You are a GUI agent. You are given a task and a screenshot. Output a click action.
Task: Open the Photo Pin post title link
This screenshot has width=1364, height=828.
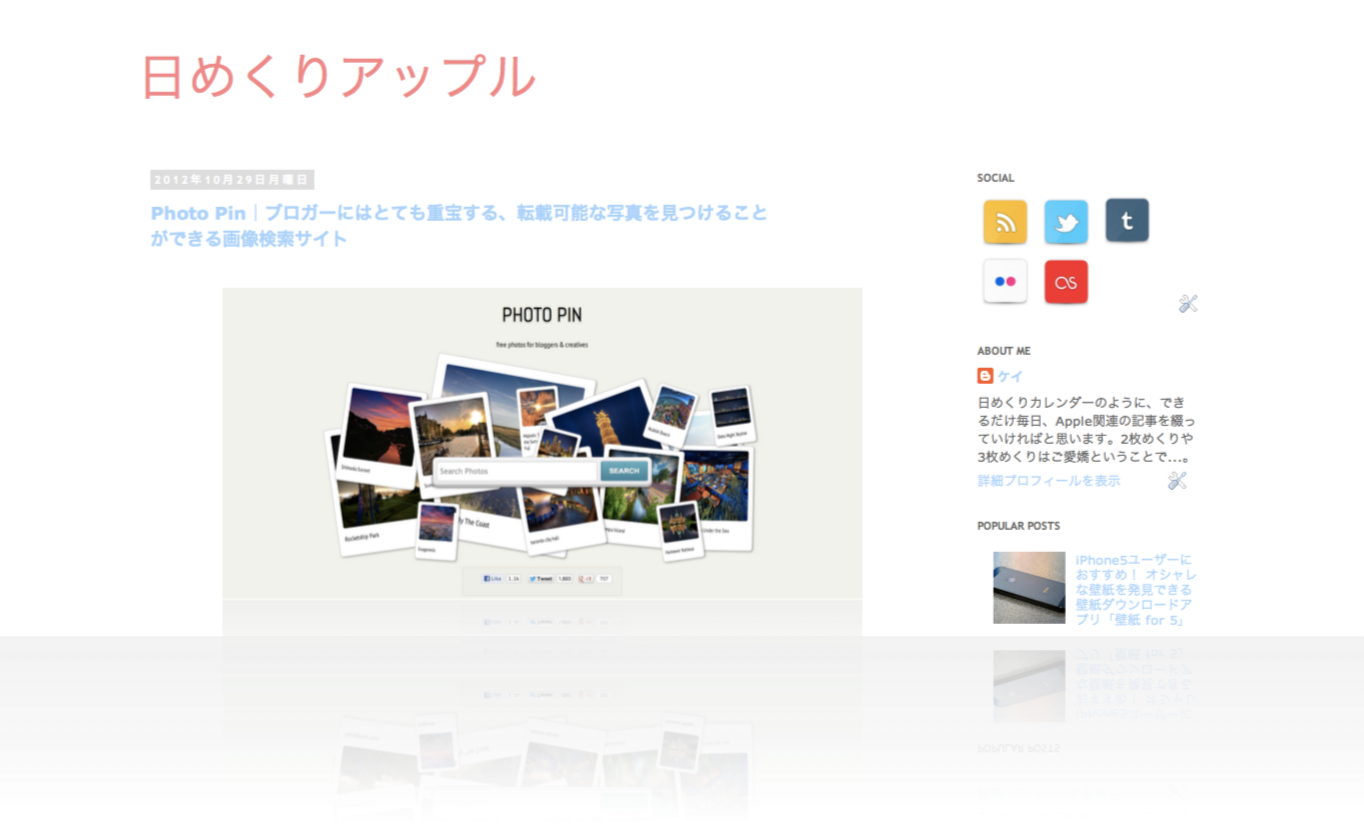(459, 226)
